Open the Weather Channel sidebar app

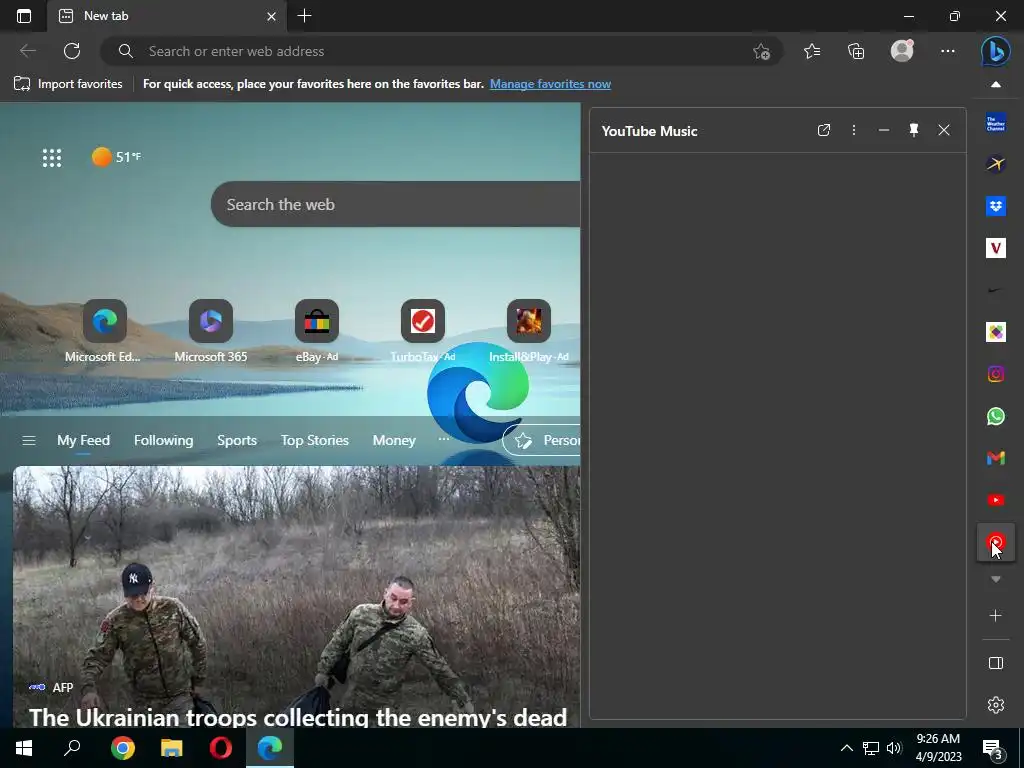[x=995, y=123]
